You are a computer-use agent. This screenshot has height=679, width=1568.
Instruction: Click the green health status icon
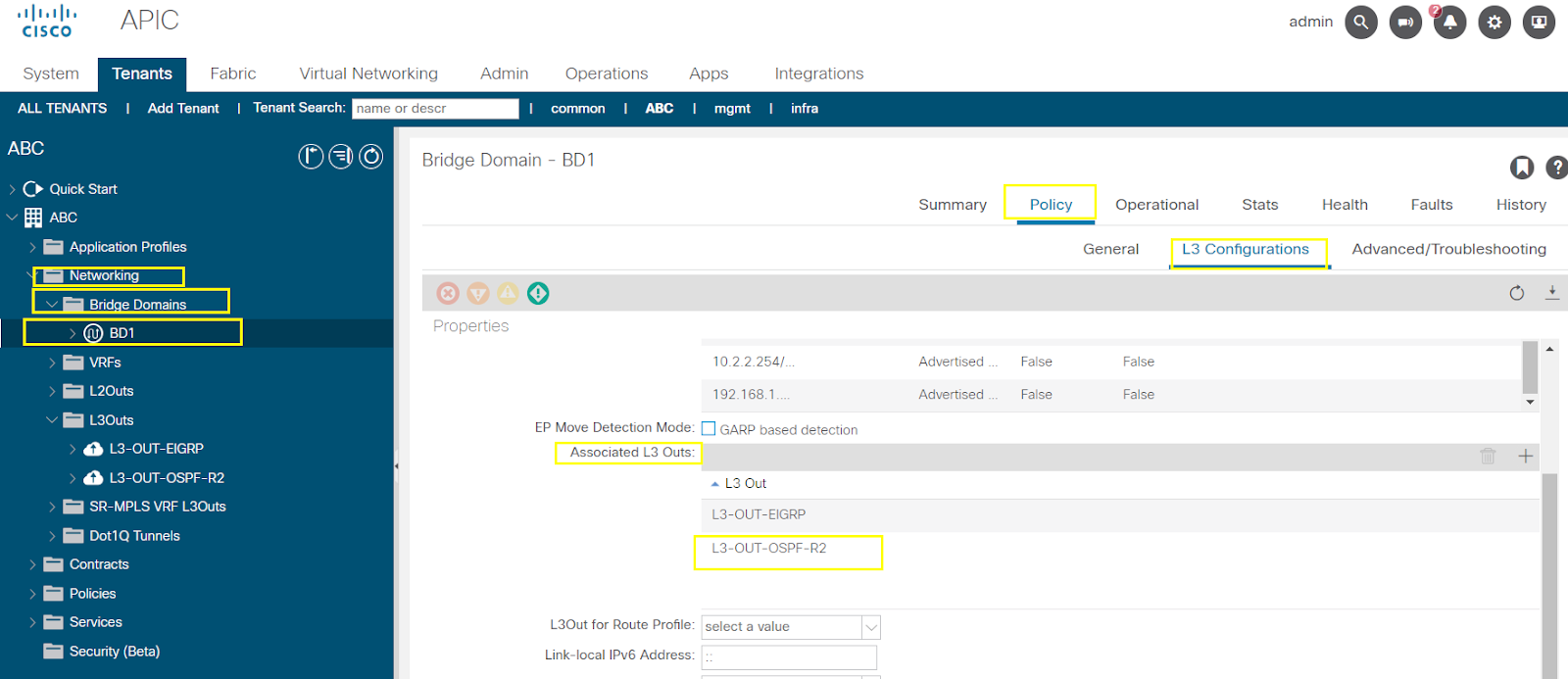(538, 293)
